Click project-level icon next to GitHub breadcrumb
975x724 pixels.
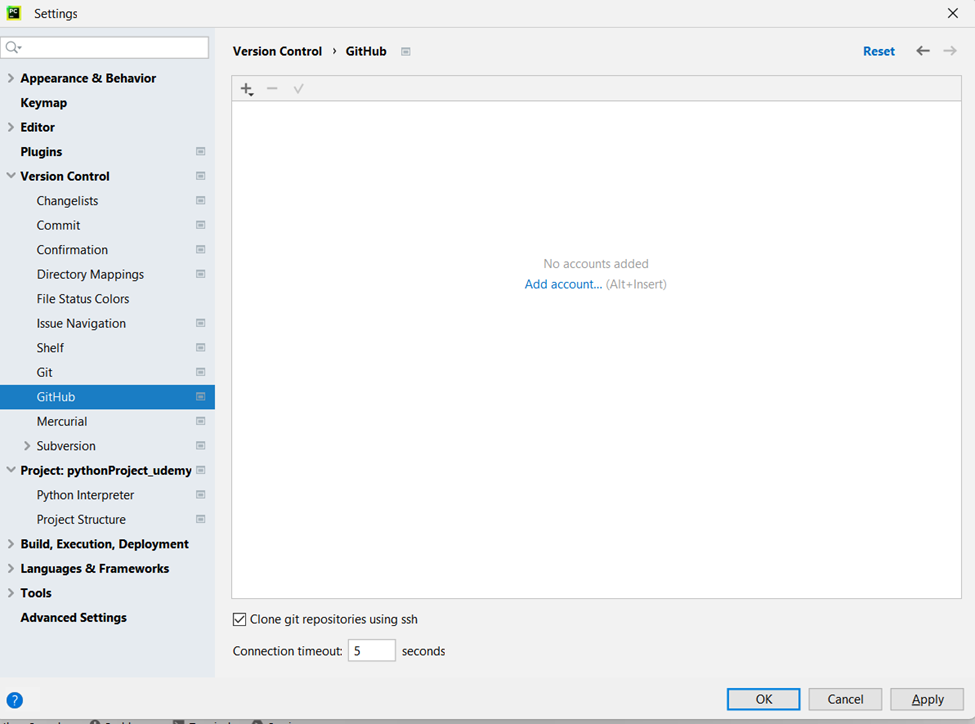click(405, 52)
